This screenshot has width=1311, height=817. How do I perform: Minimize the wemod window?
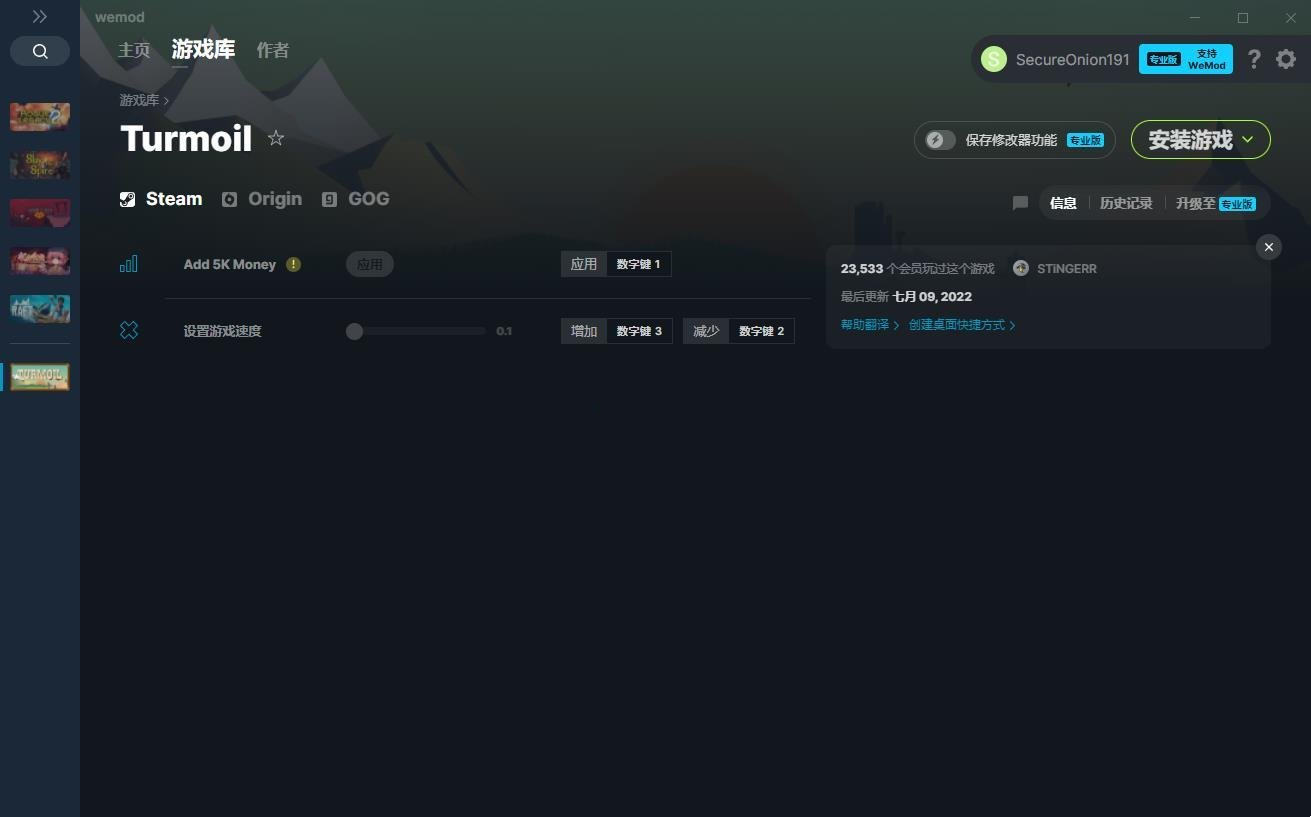1197,17
